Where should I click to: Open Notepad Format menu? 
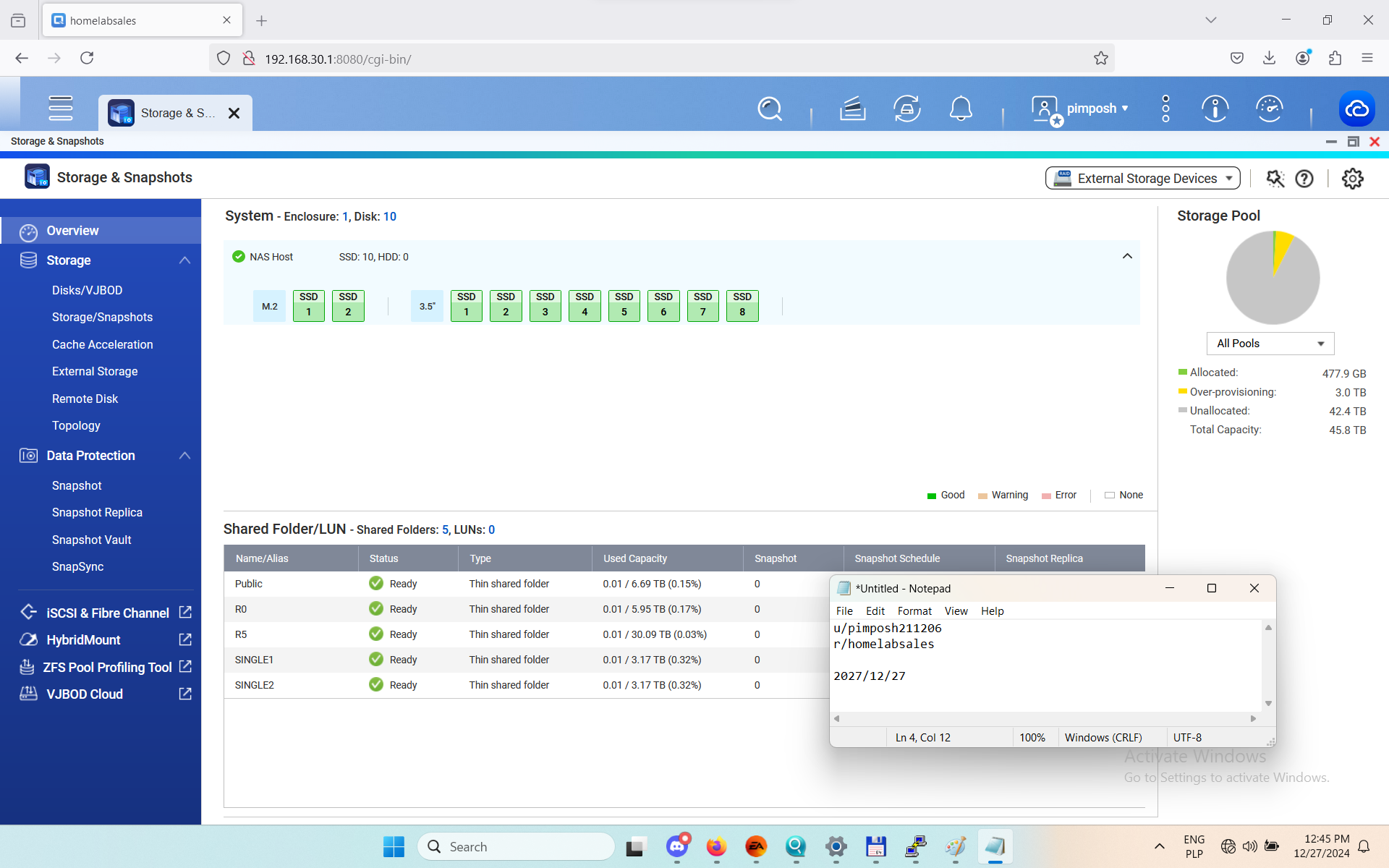(x=914, y=611)
